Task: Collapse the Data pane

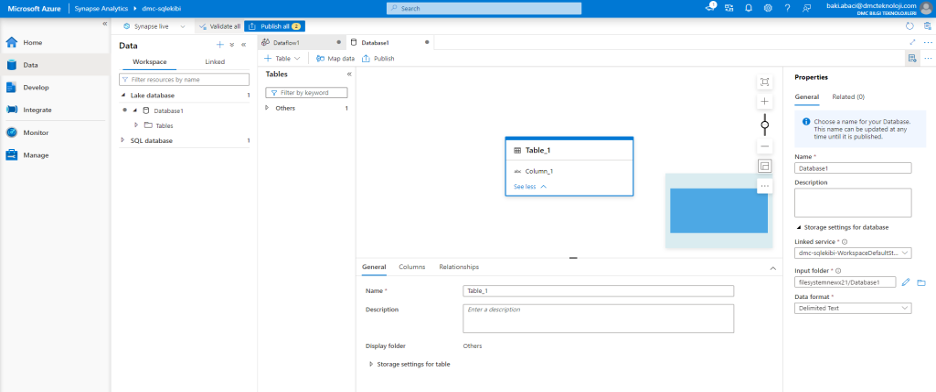Action: 244,45
